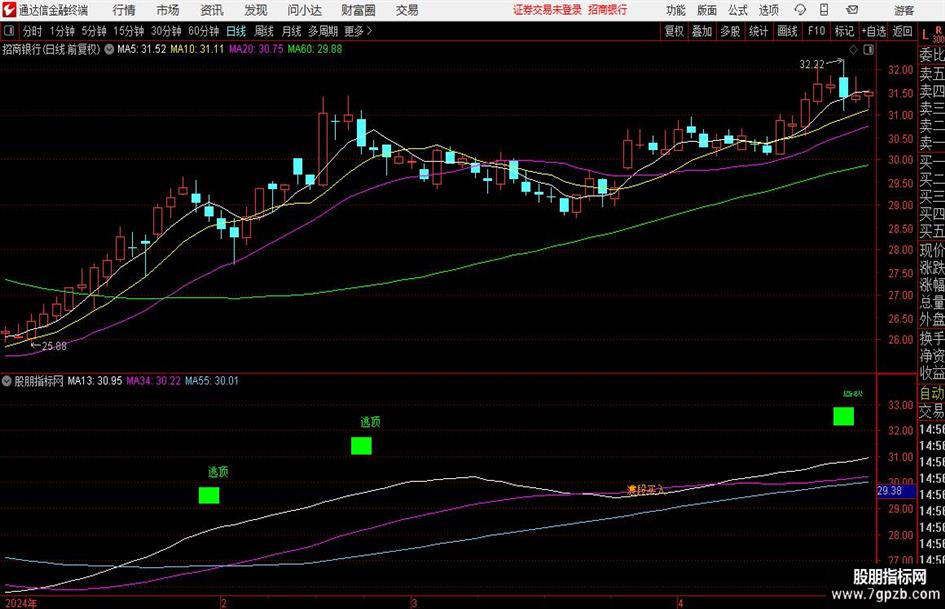Viewport: 945px width, 609px height.
Task: Toggle the side panel icon at chart top-right
Action: point(868,50)
